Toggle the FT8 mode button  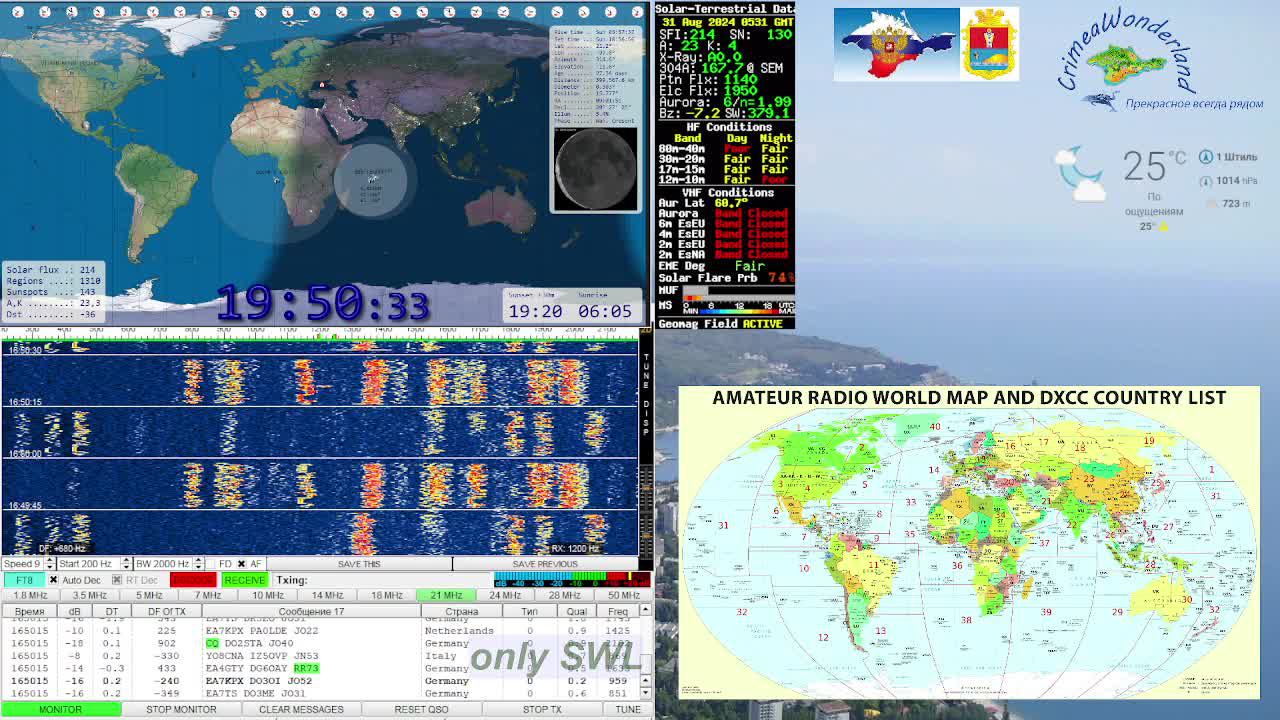(24, 580)
